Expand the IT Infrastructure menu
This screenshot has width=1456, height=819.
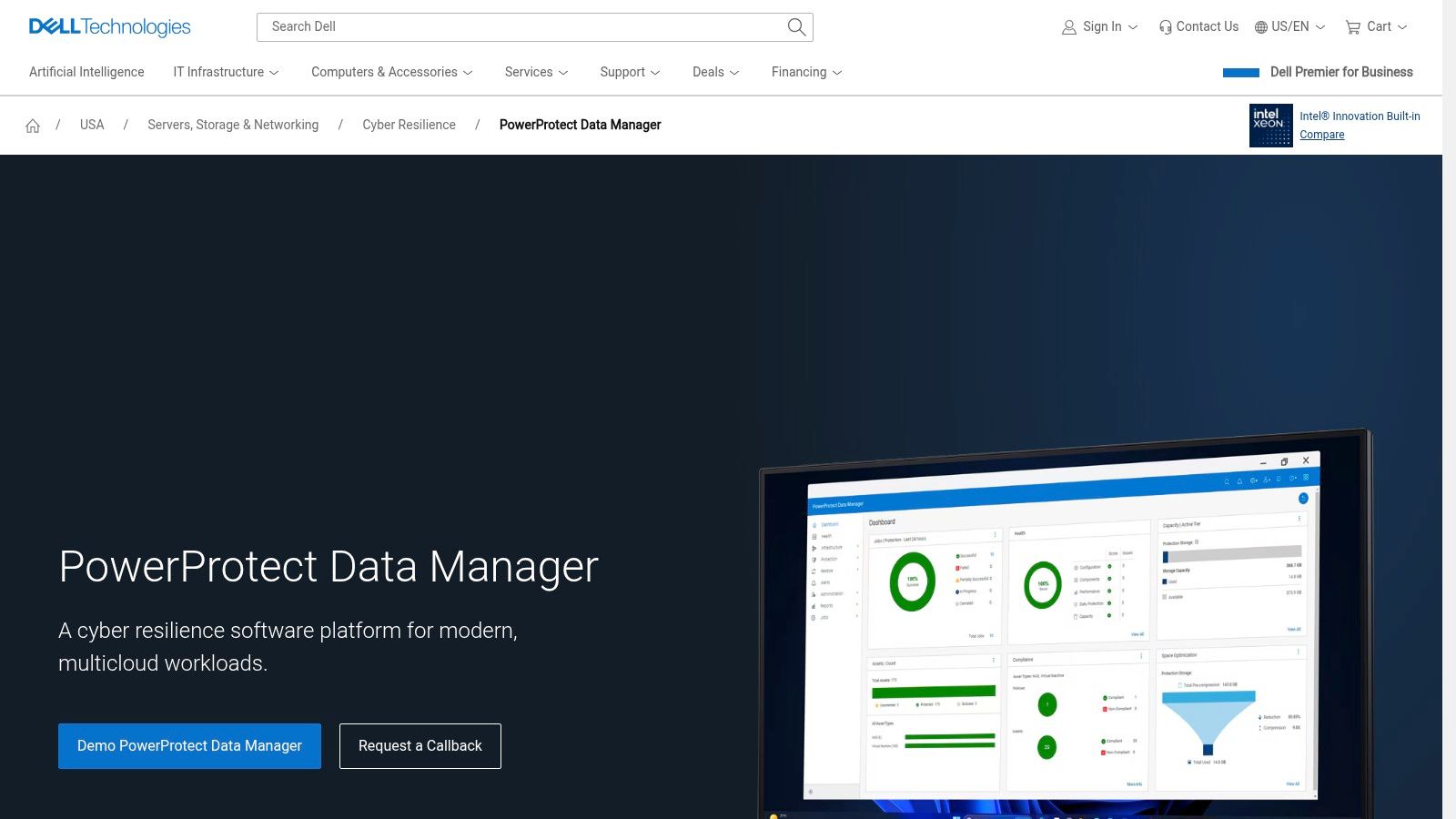226,72
